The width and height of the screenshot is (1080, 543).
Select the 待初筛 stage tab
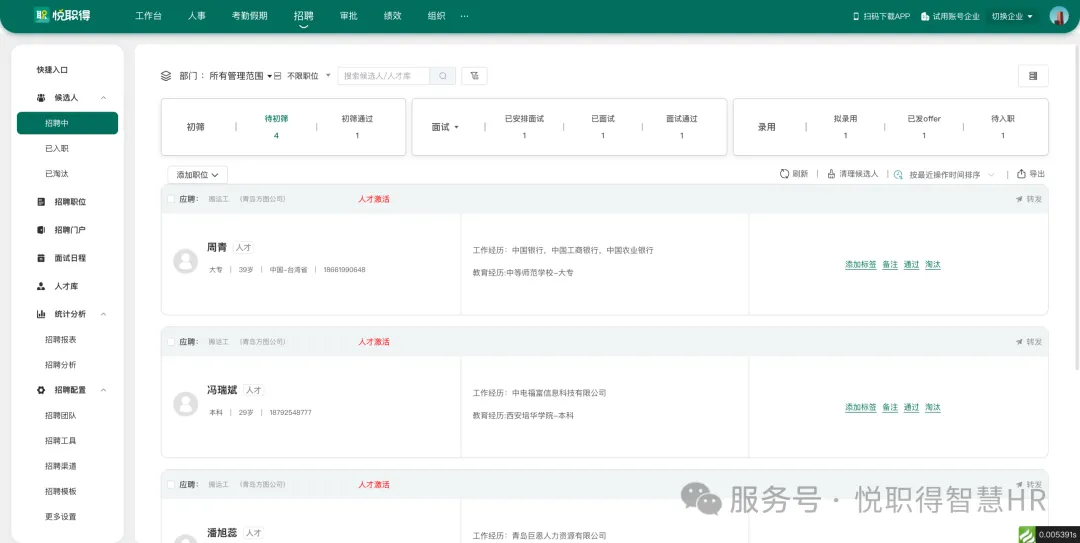tap(276, 127)
